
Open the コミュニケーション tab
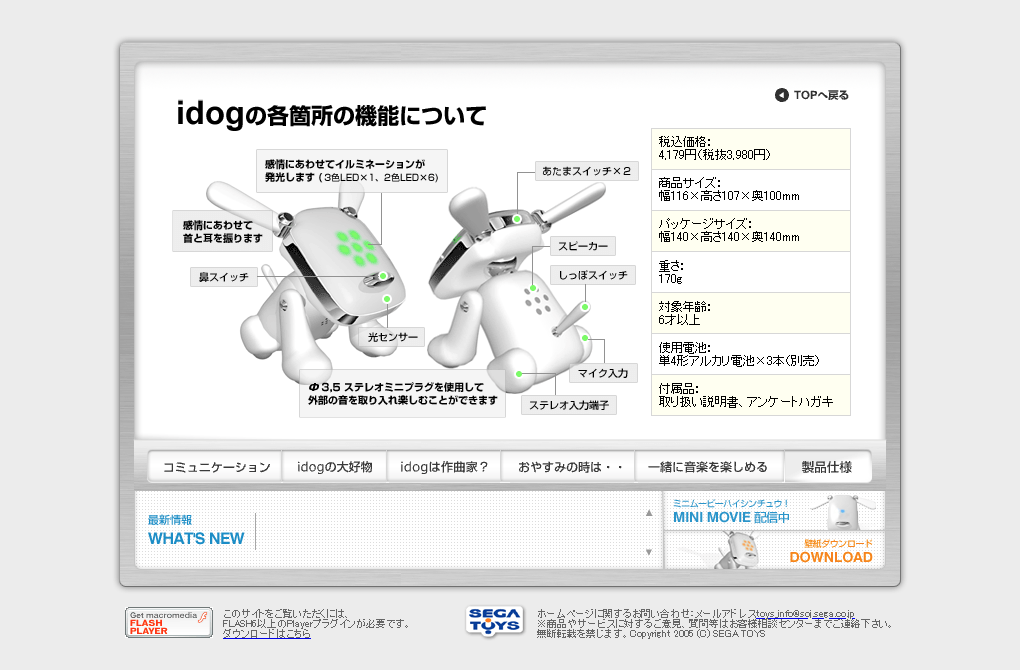216,467
